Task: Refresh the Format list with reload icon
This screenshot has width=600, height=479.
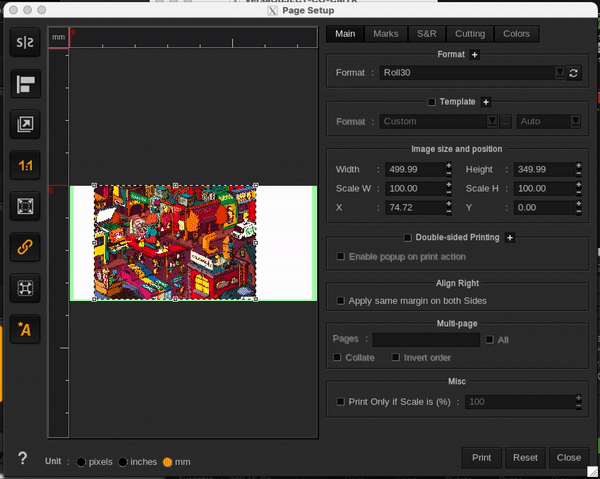Action: point(573,73)
